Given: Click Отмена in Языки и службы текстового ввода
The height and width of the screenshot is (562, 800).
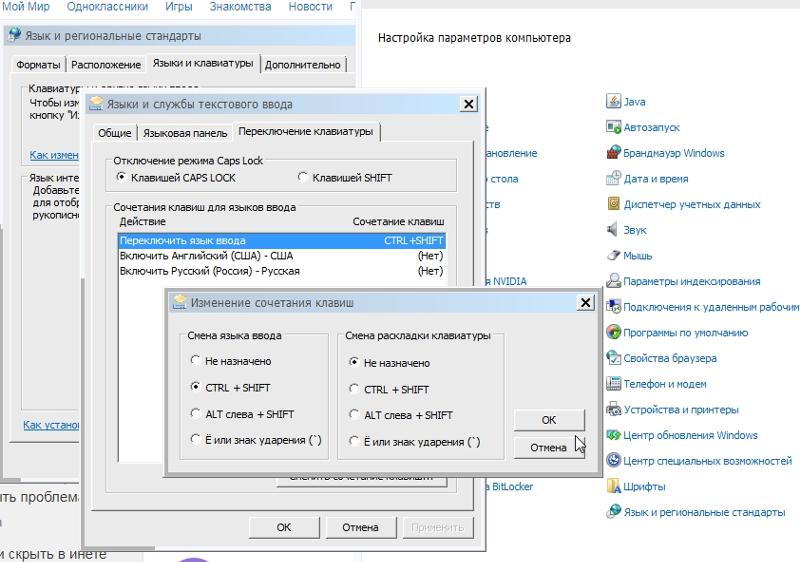Looking at the screenshot, I should pyautogui.click(x=360, y=527).
